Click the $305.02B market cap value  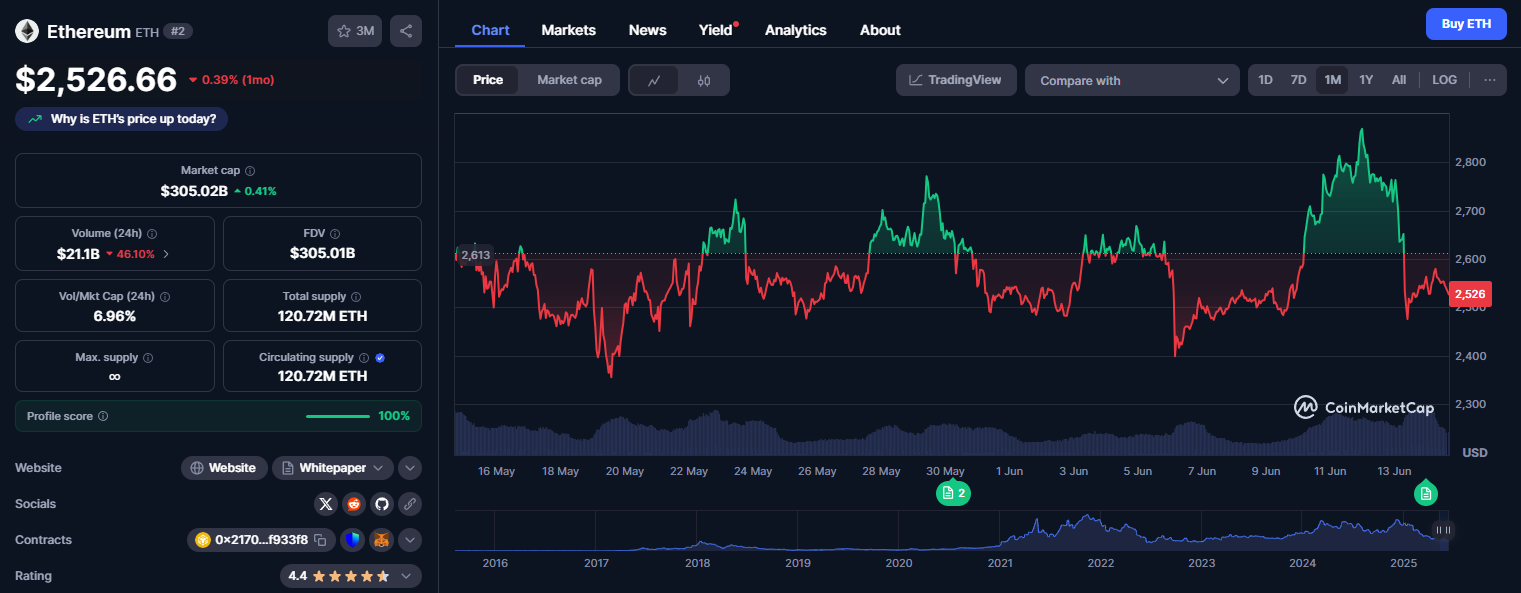pos(194,191)
